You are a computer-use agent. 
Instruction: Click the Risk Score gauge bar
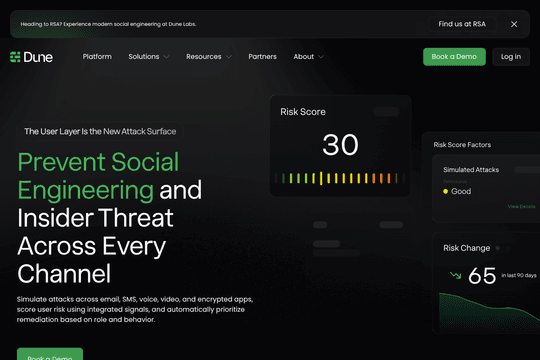click(340, 178)
